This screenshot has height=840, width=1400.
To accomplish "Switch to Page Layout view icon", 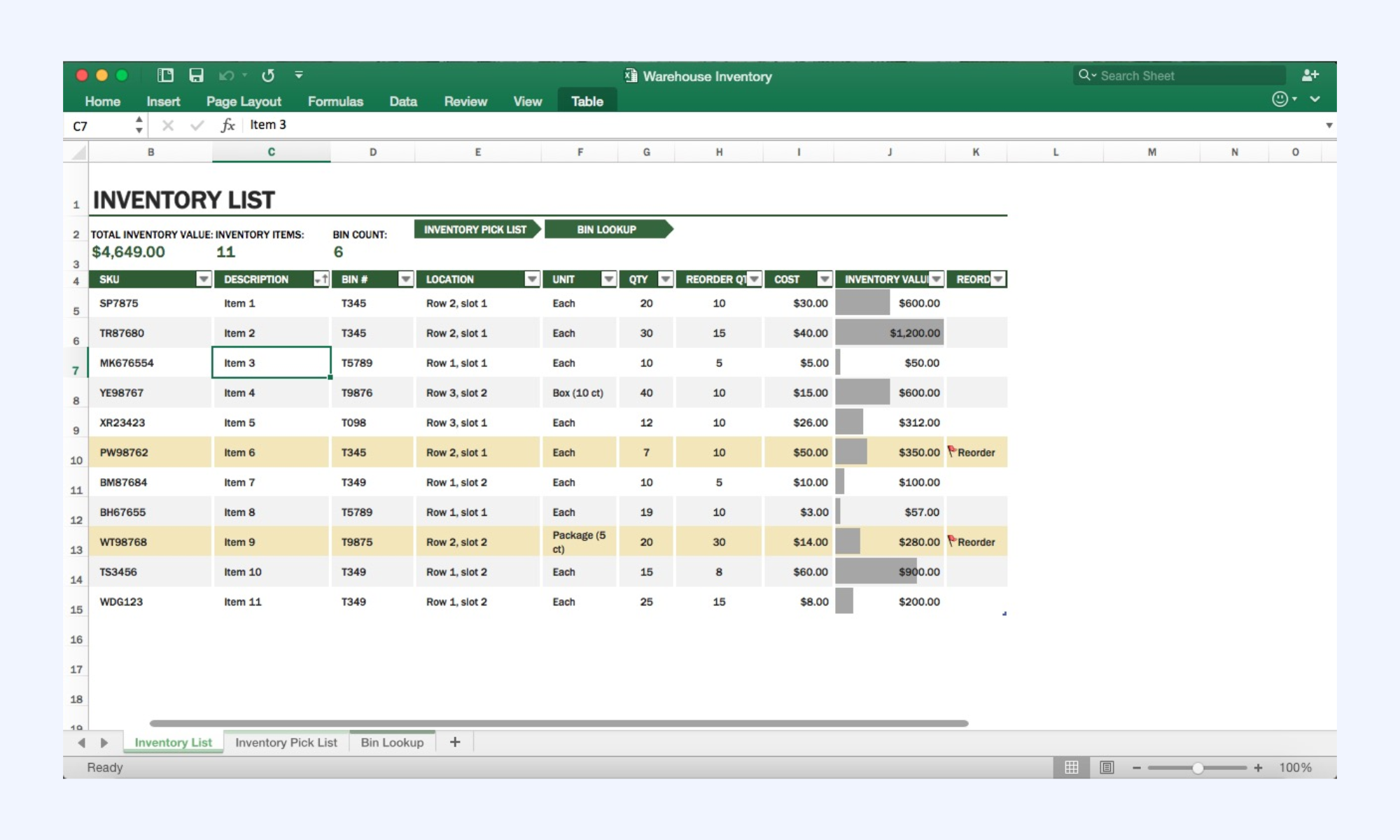I will tap(1107, 768).
